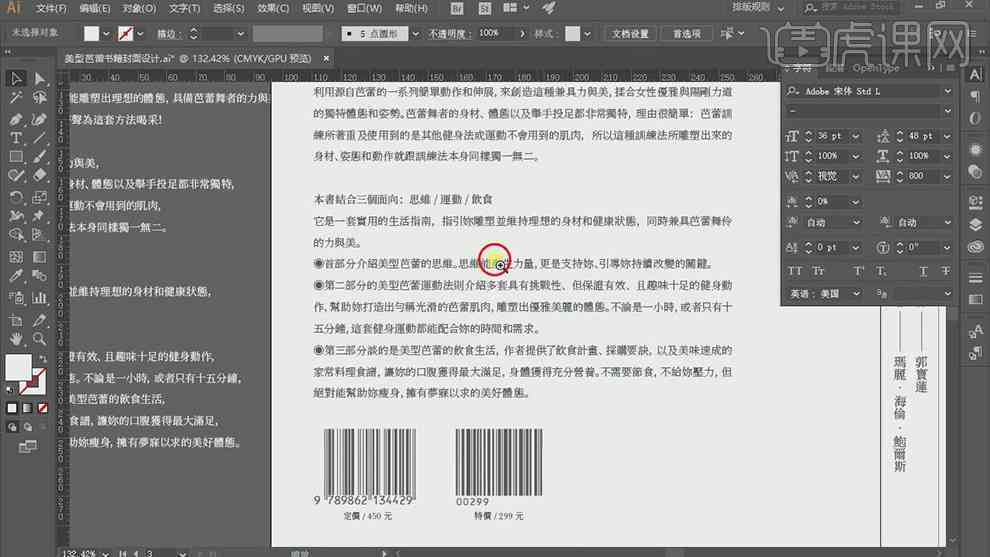Open the 文件(F) menu

click(51, 8)
